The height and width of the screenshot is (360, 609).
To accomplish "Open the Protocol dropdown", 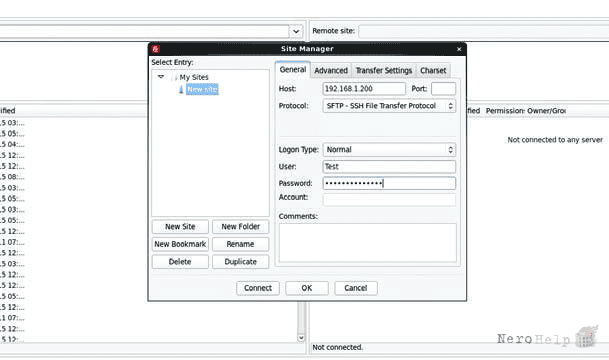I will pos(389,106).
